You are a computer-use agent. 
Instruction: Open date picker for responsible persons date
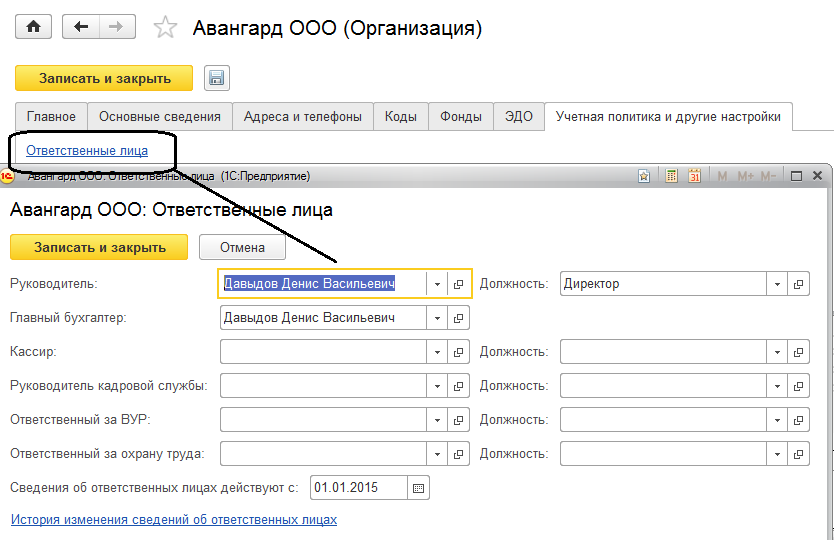(419, 488)
